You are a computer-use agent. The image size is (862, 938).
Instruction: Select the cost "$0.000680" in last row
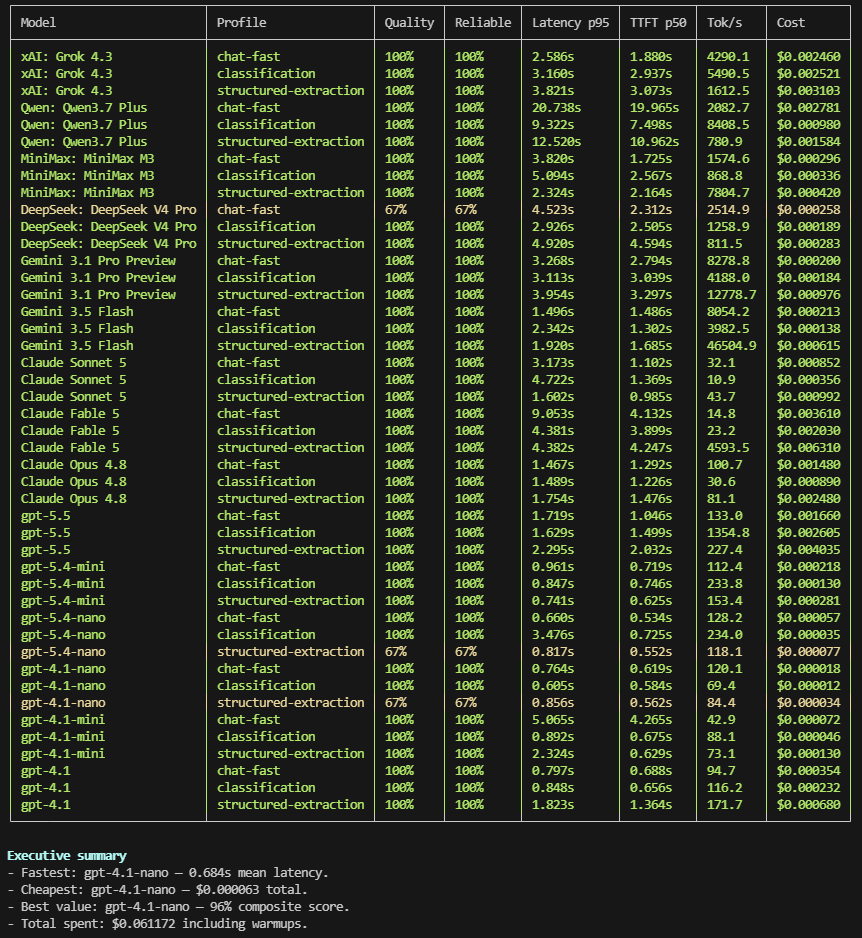[x=808, y=805]
